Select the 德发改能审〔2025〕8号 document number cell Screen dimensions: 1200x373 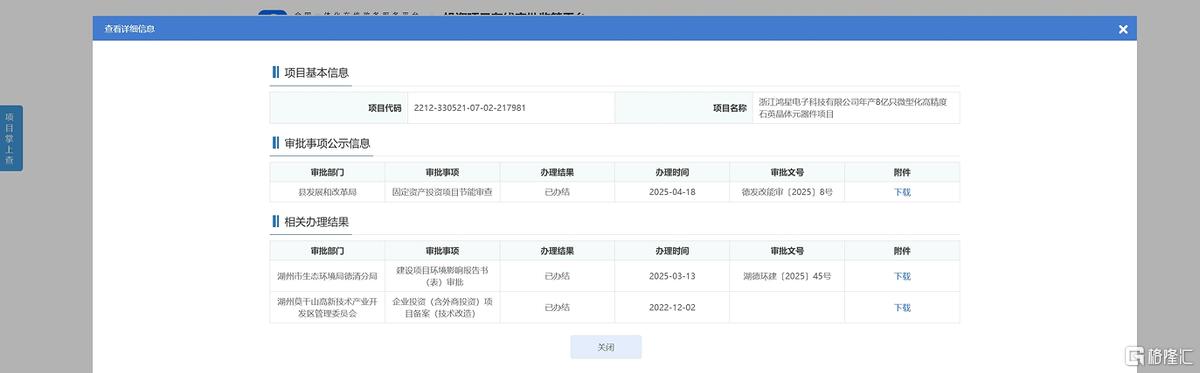coord(787,192)
